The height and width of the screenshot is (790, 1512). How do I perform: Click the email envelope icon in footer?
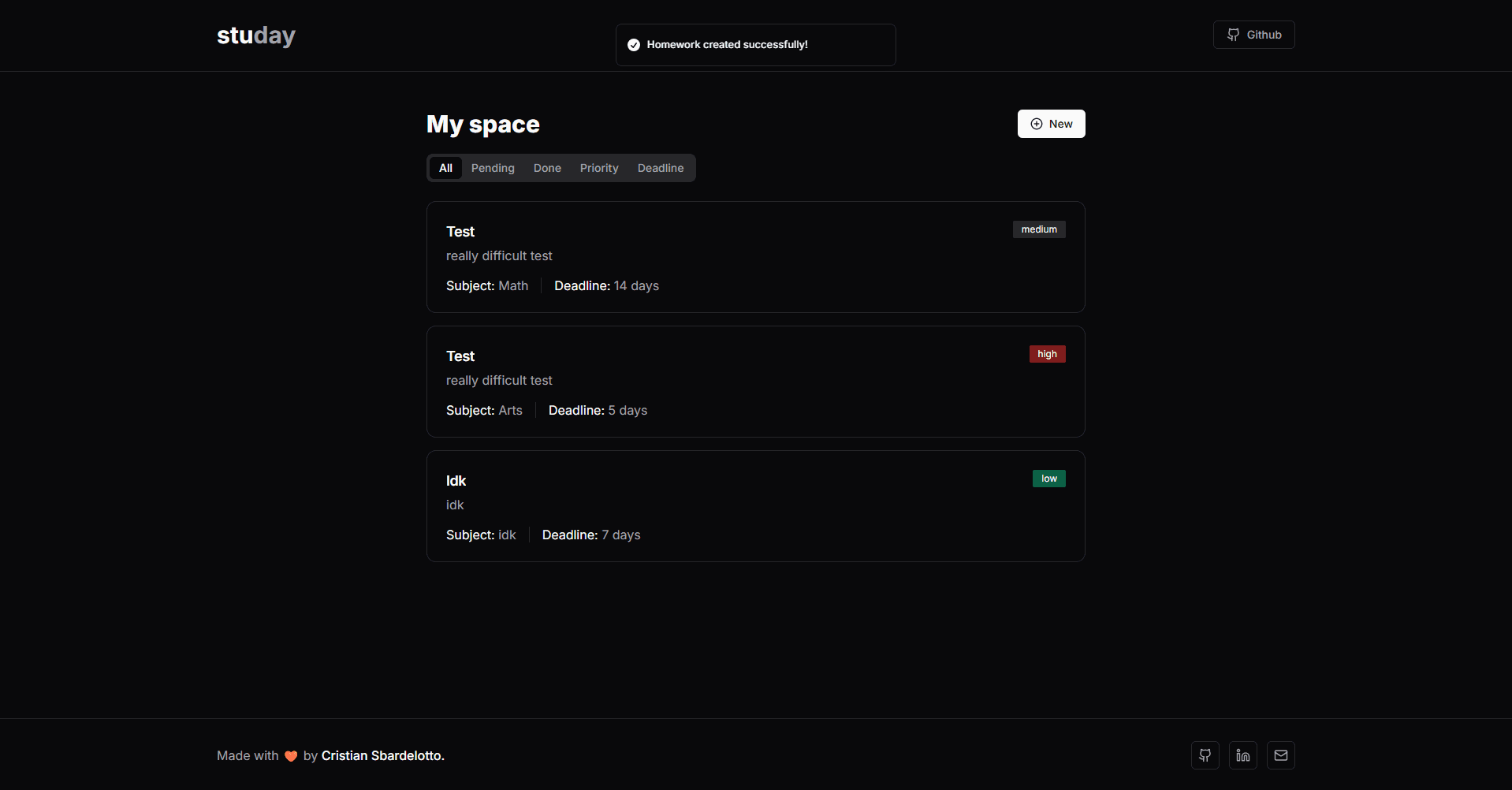click(1280, 755)
